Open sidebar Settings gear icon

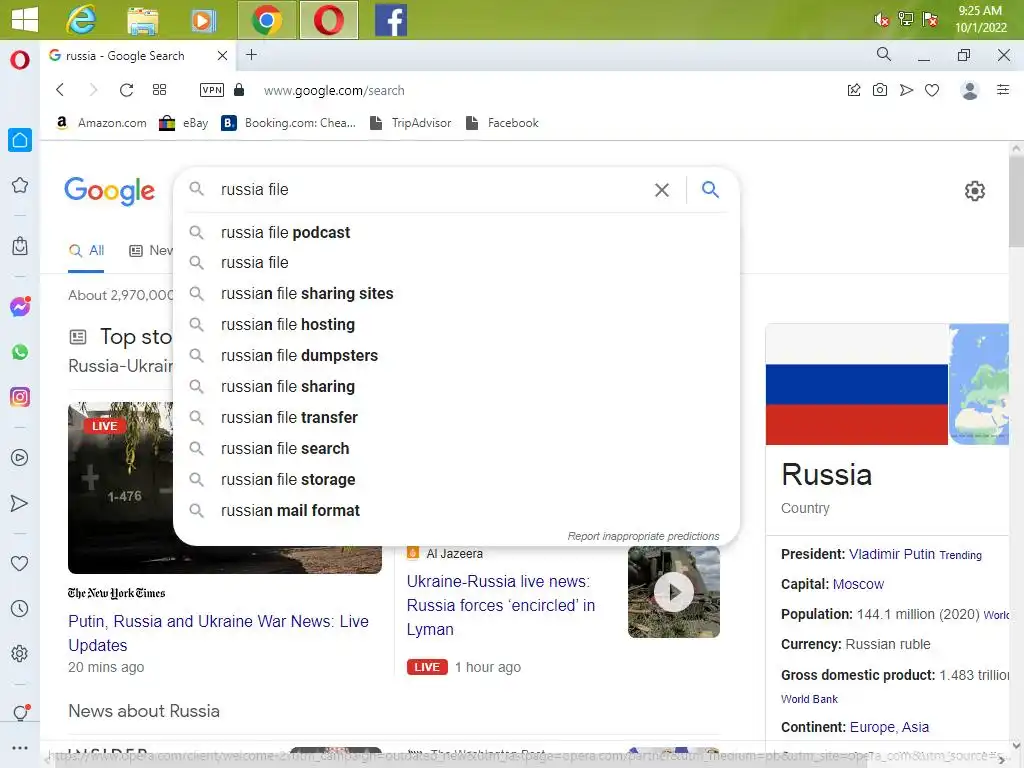click(x=20, y=654)
